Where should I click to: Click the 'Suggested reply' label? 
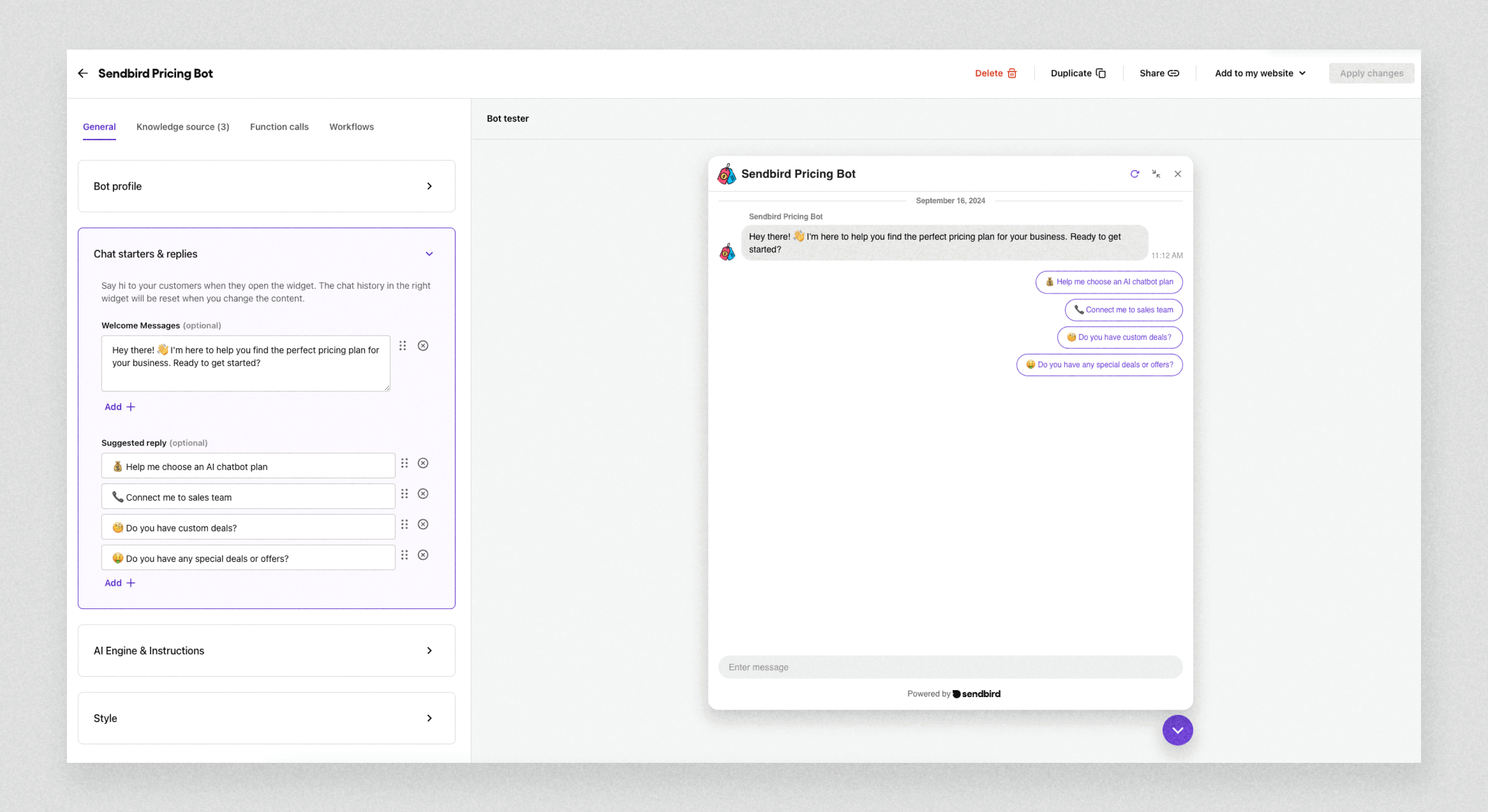point(134,443)
